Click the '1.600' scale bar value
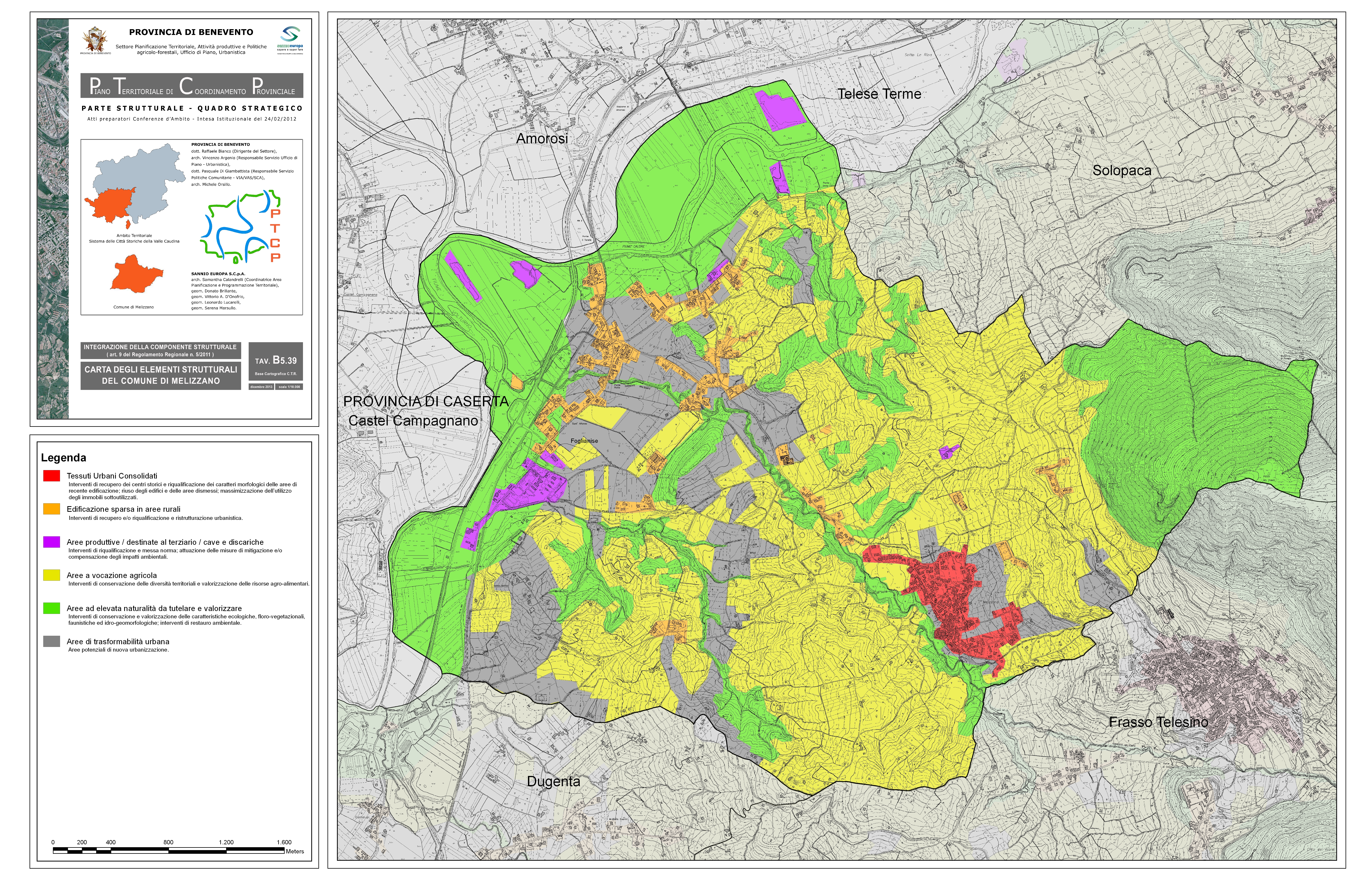 (284, 842)
